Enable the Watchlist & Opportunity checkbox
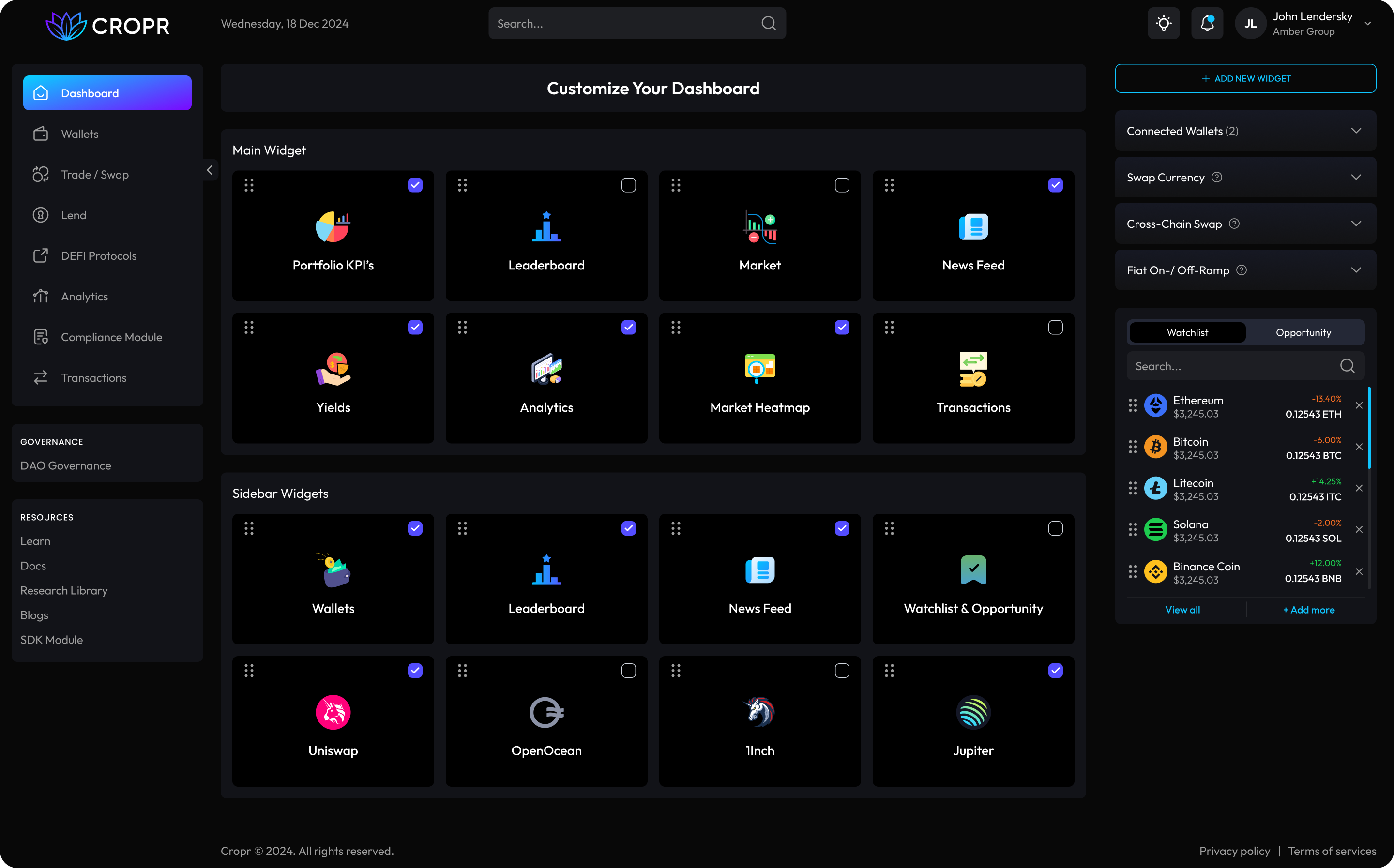 [x=1055, y=528]
